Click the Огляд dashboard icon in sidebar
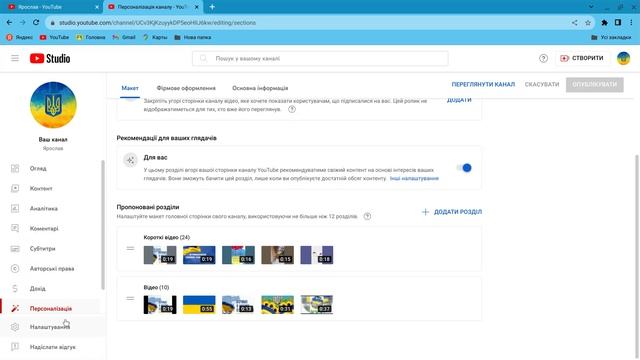The image size is (640, 360). tap(15, 168)
